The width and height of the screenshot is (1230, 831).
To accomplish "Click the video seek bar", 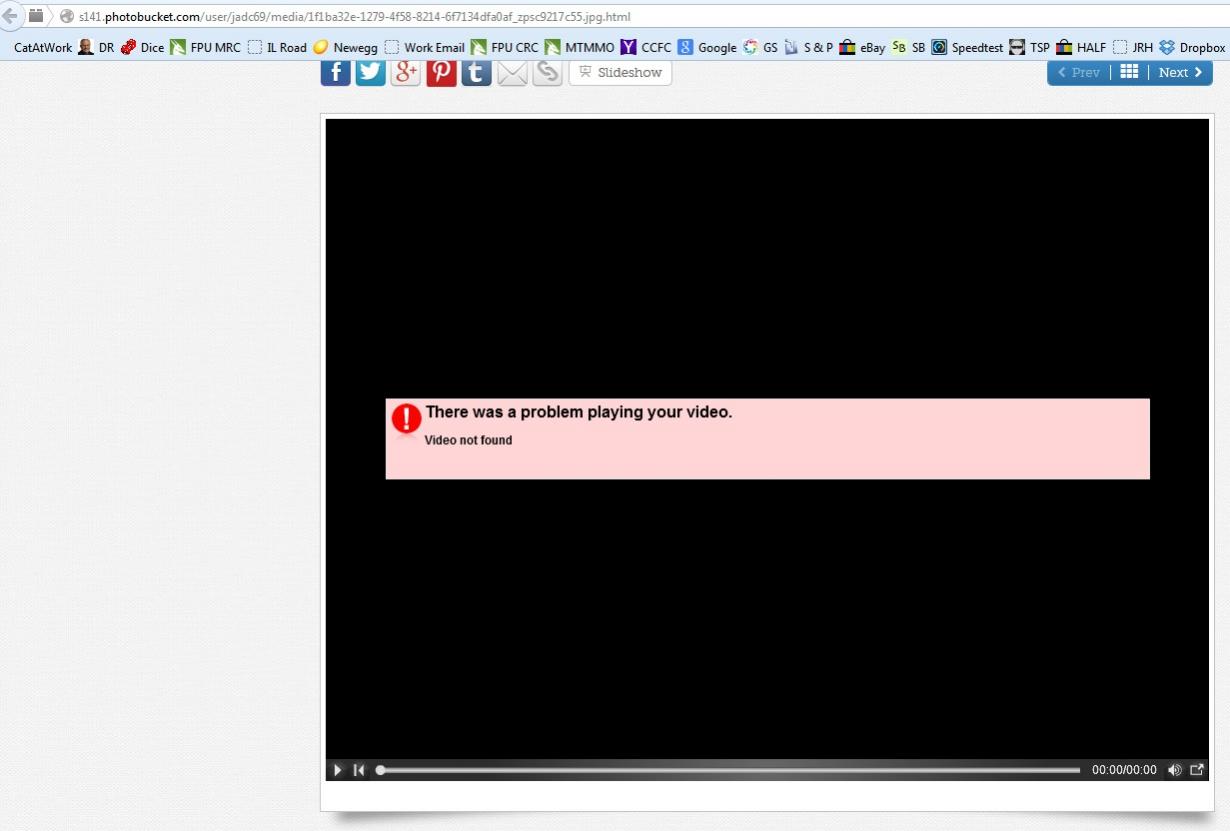I will point(730,770).
